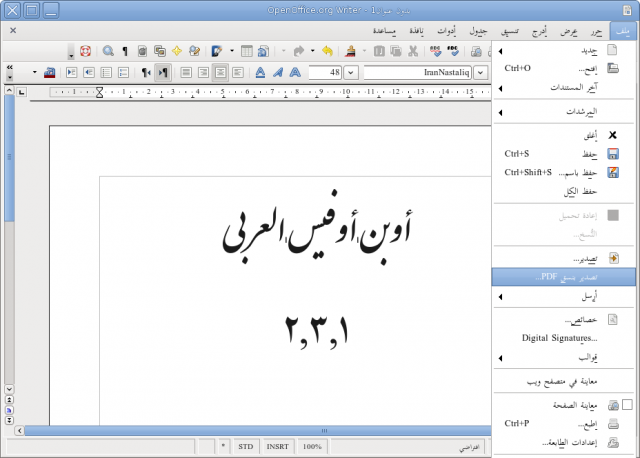
Task: Expand the جديد (New) submenu
Action: [x=563, y=51]
